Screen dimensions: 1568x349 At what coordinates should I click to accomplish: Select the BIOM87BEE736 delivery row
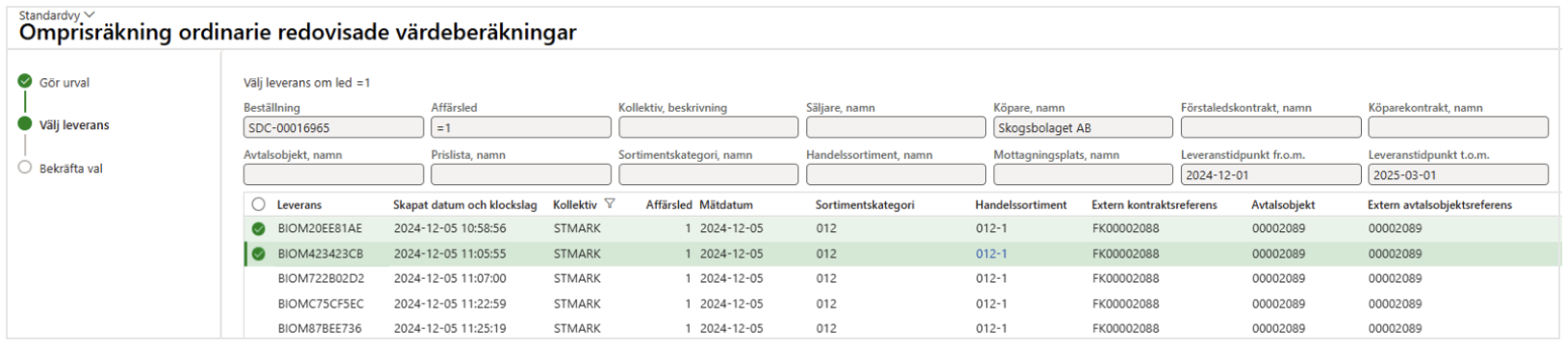(901, 328)
